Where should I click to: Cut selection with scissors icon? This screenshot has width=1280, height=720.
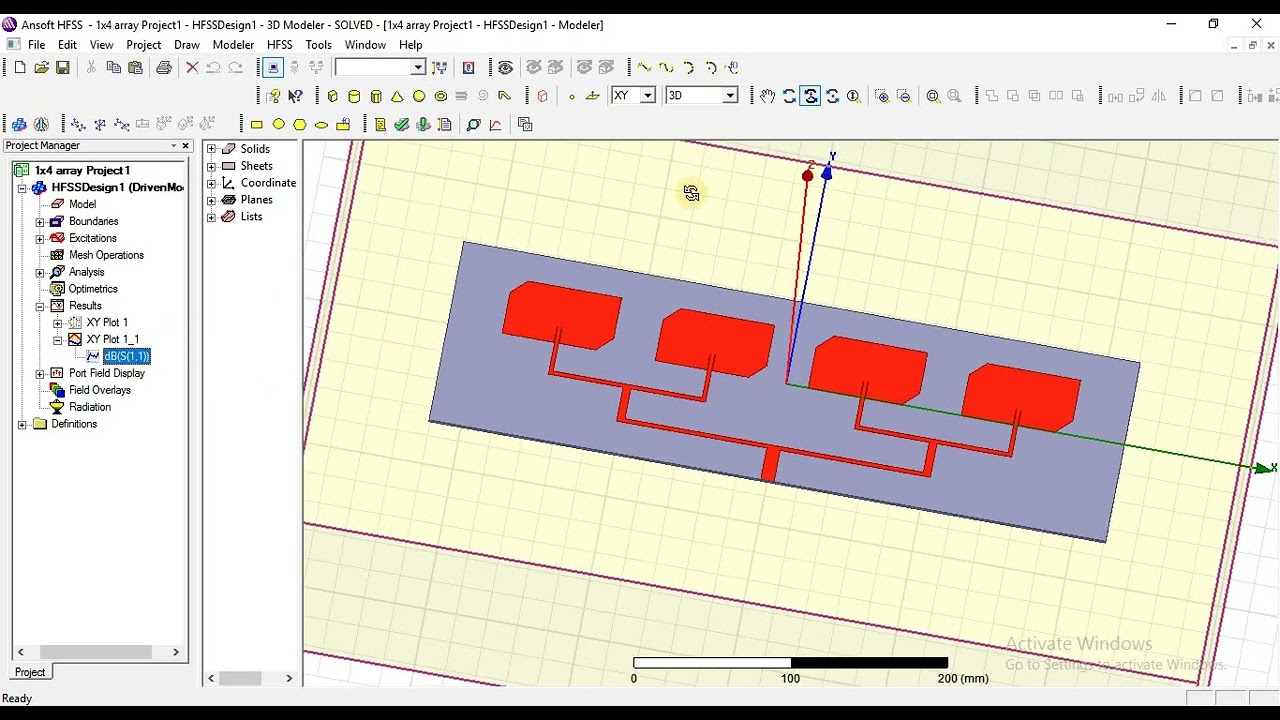click(91, 67)
